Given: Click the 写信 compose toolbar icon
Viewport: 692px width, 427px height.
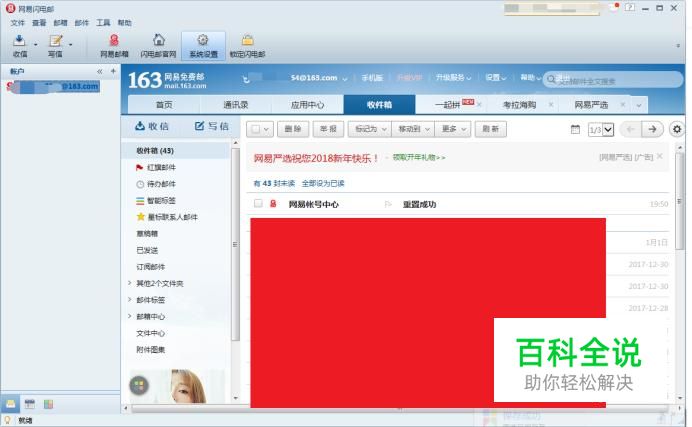Looking at the screenshot, I should (55, 46).
